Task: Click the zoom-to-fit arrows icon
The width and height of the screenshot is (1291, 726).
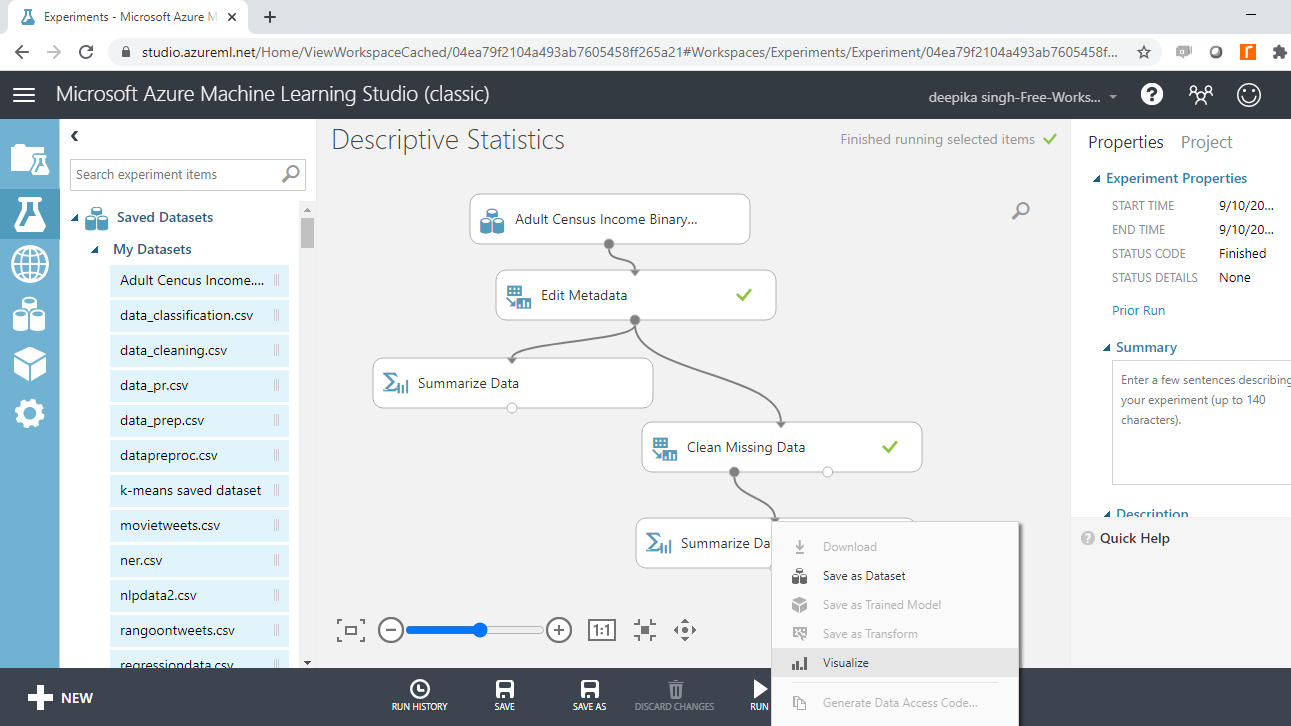Action: 645,630
